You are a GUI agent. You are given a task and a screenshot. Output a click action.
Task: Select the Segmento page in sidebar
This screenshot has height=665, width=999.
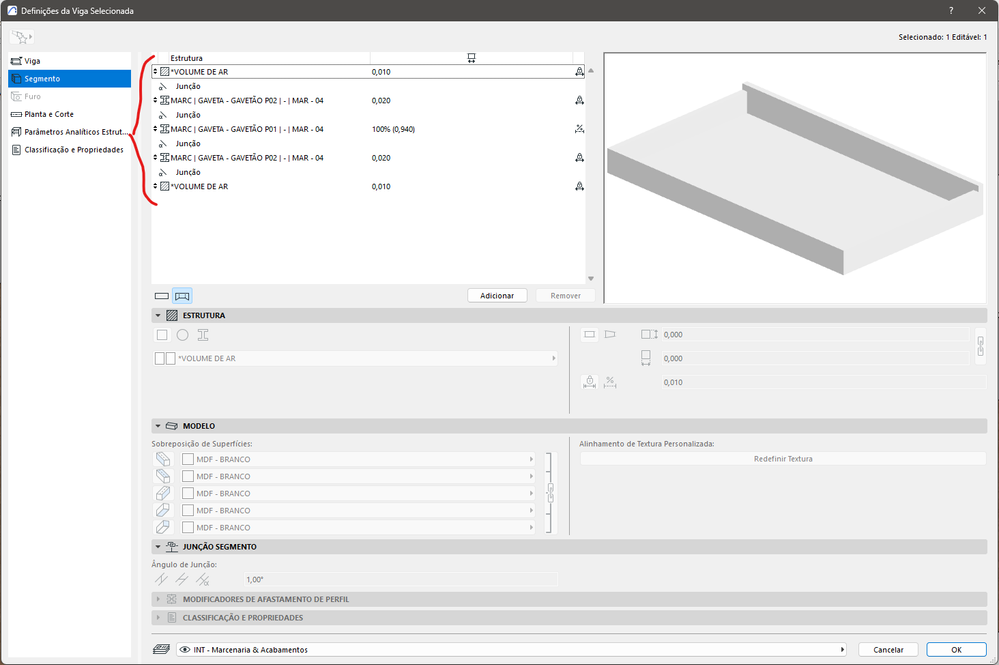click(x=69, y=79)
